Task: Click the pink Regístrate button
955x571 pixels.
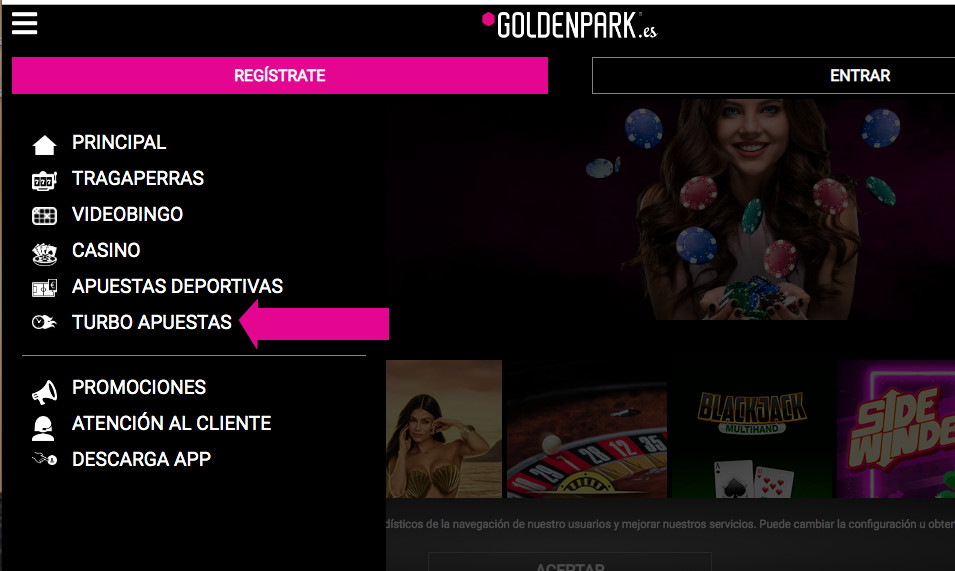Action: [280, 75]
